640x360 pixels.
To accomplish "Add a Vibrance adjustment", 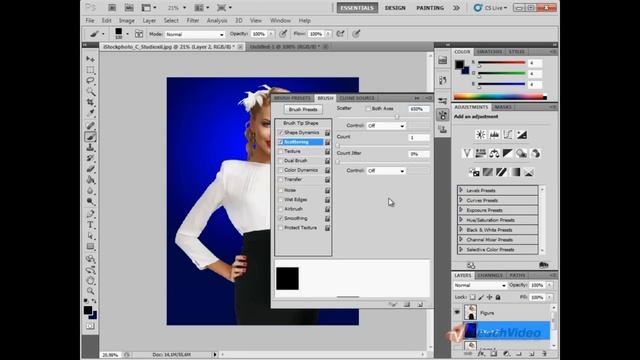I will pos(467,153).
